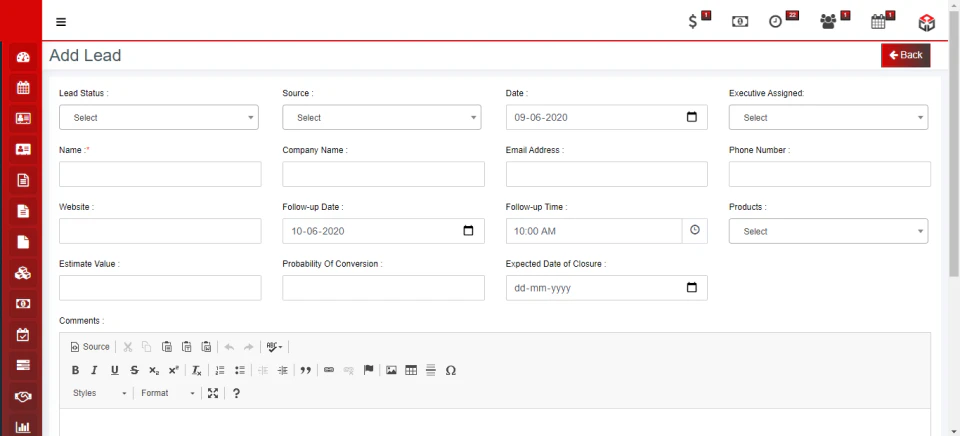Click the money bill icon in sidebar
The height and width of the screenshot is (436, 960).
tap(23, 304)
